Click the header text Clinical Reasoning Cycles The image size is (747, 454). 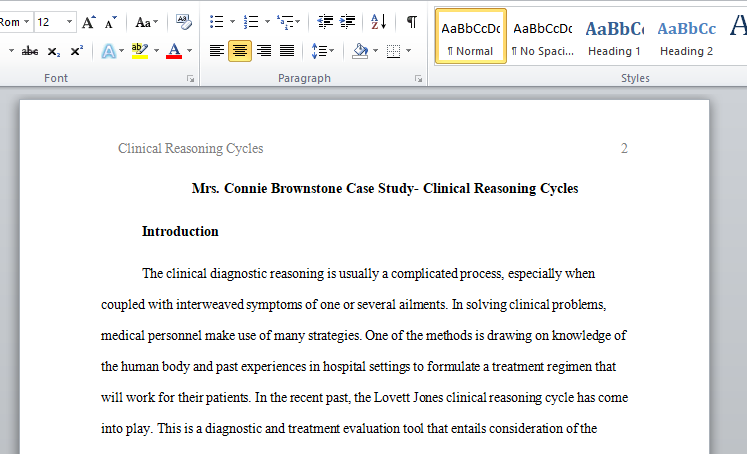click(191, 149)
